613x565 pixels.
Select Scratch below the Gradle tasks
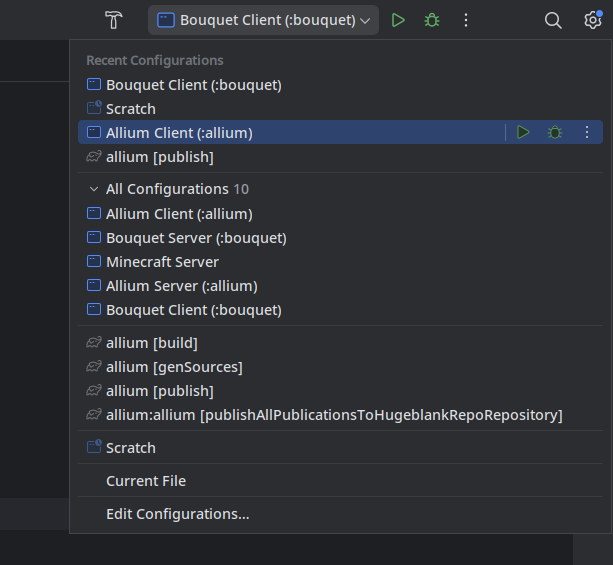pos(340,448)
